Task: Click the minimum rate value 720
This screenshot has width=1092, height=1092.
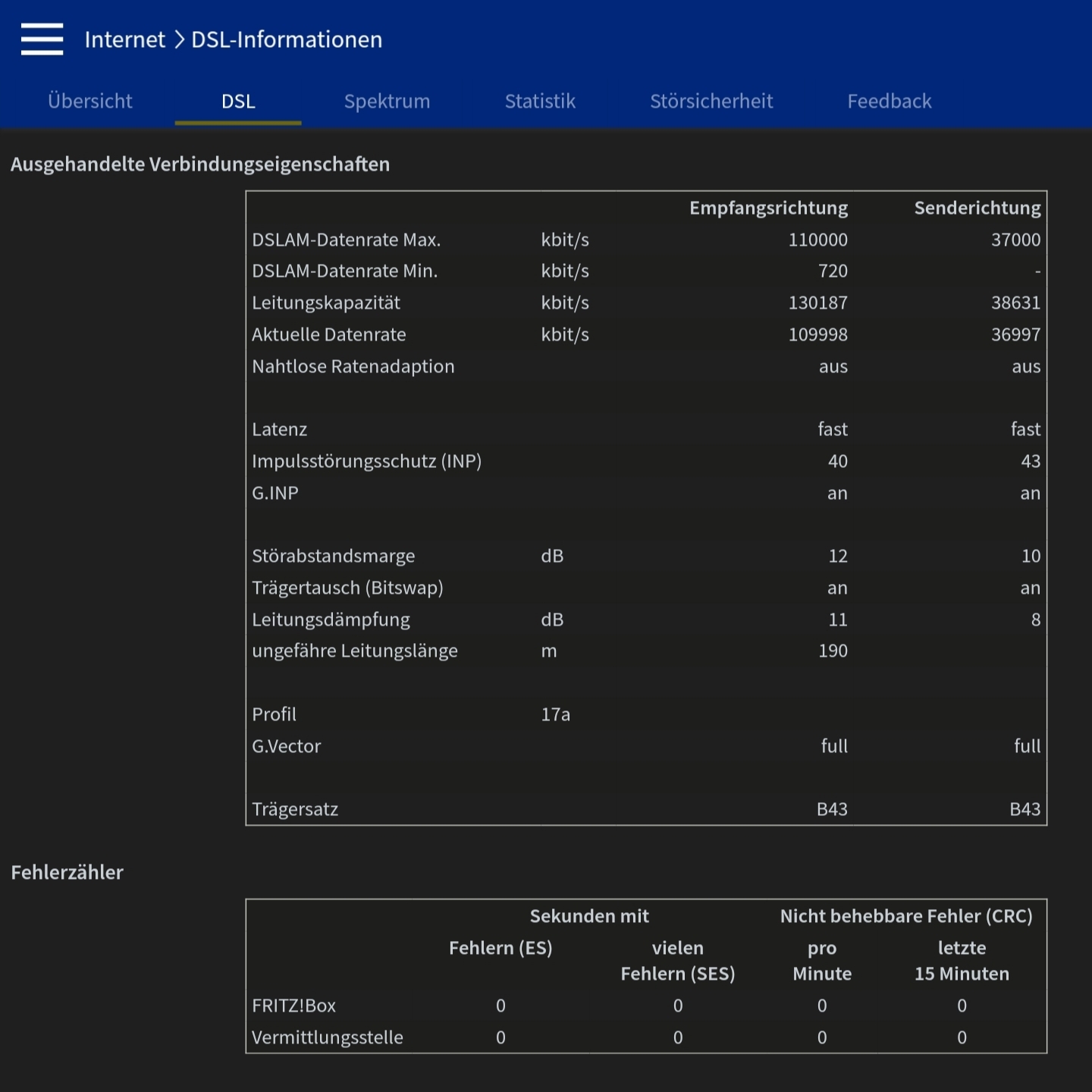Action: click(833, 271)
